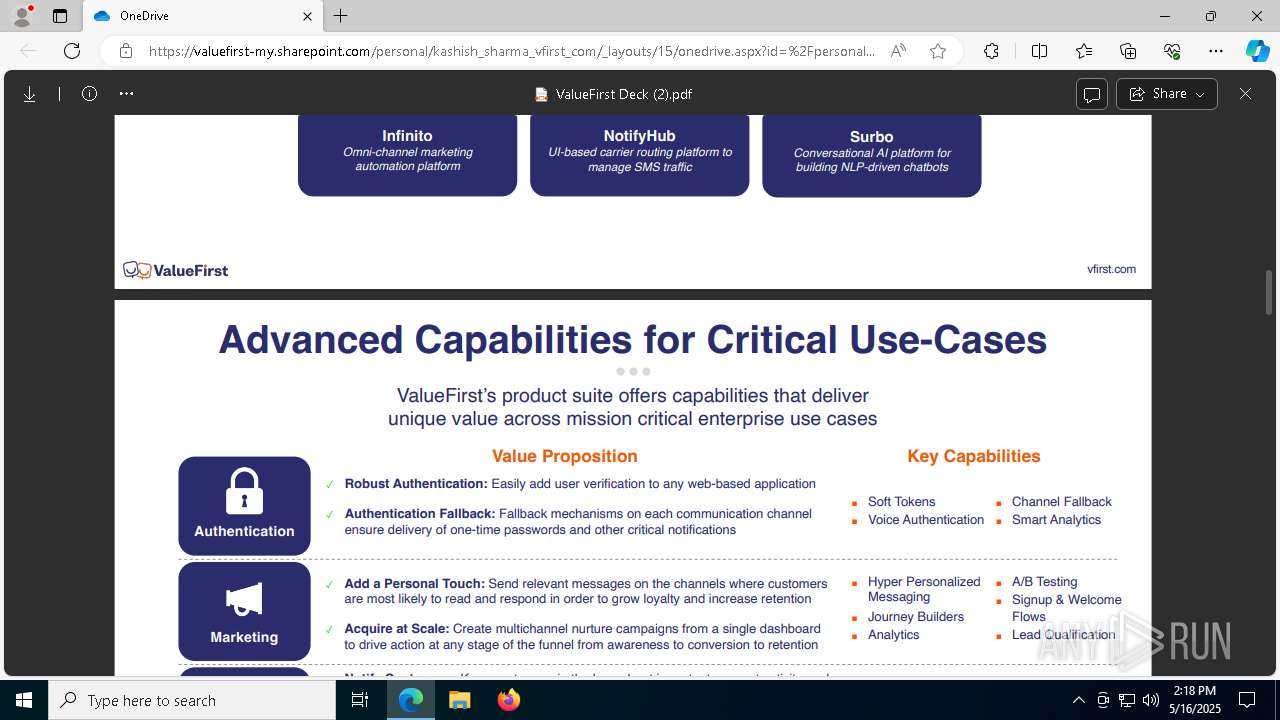Screen dimensions: 1280x720
Task: Launch Copilot sidebar
Action: [x=1257, y=51]
